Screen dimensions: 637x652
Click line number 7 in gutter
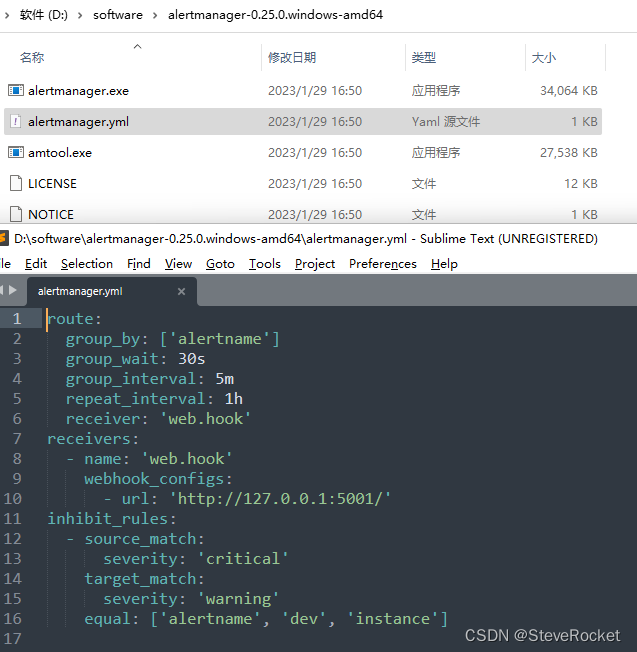[17, 439]
